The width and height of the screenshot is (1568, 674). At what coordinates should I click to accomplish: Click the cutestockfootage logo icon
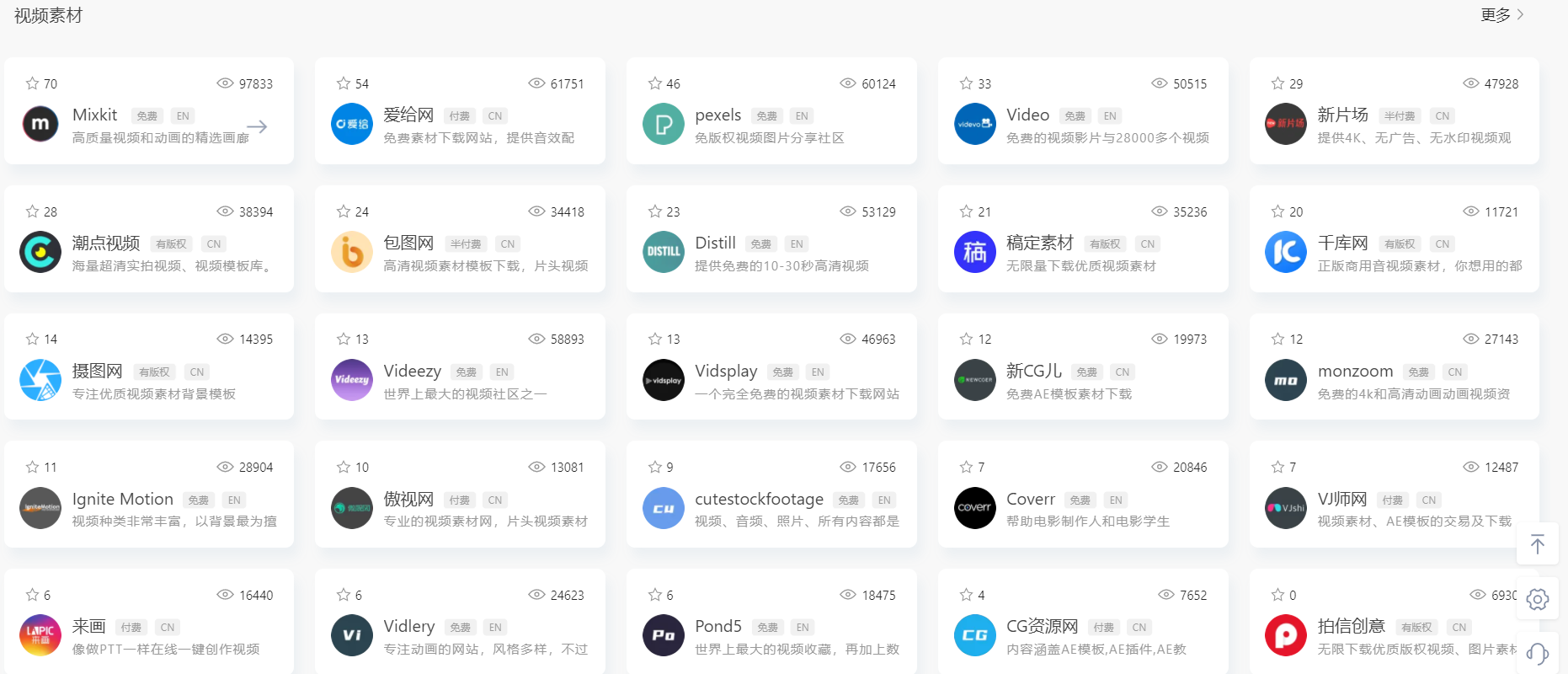click(x=664, y=508)
